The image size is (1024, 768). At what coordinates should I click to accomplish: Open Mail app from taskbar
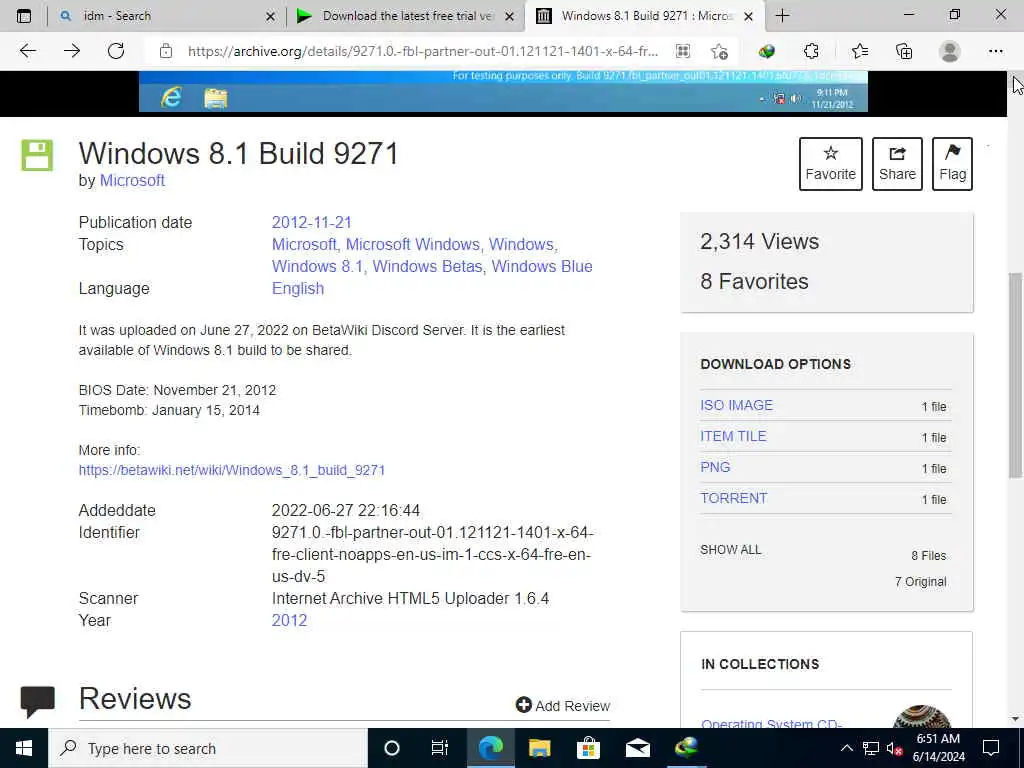[637, 748]
